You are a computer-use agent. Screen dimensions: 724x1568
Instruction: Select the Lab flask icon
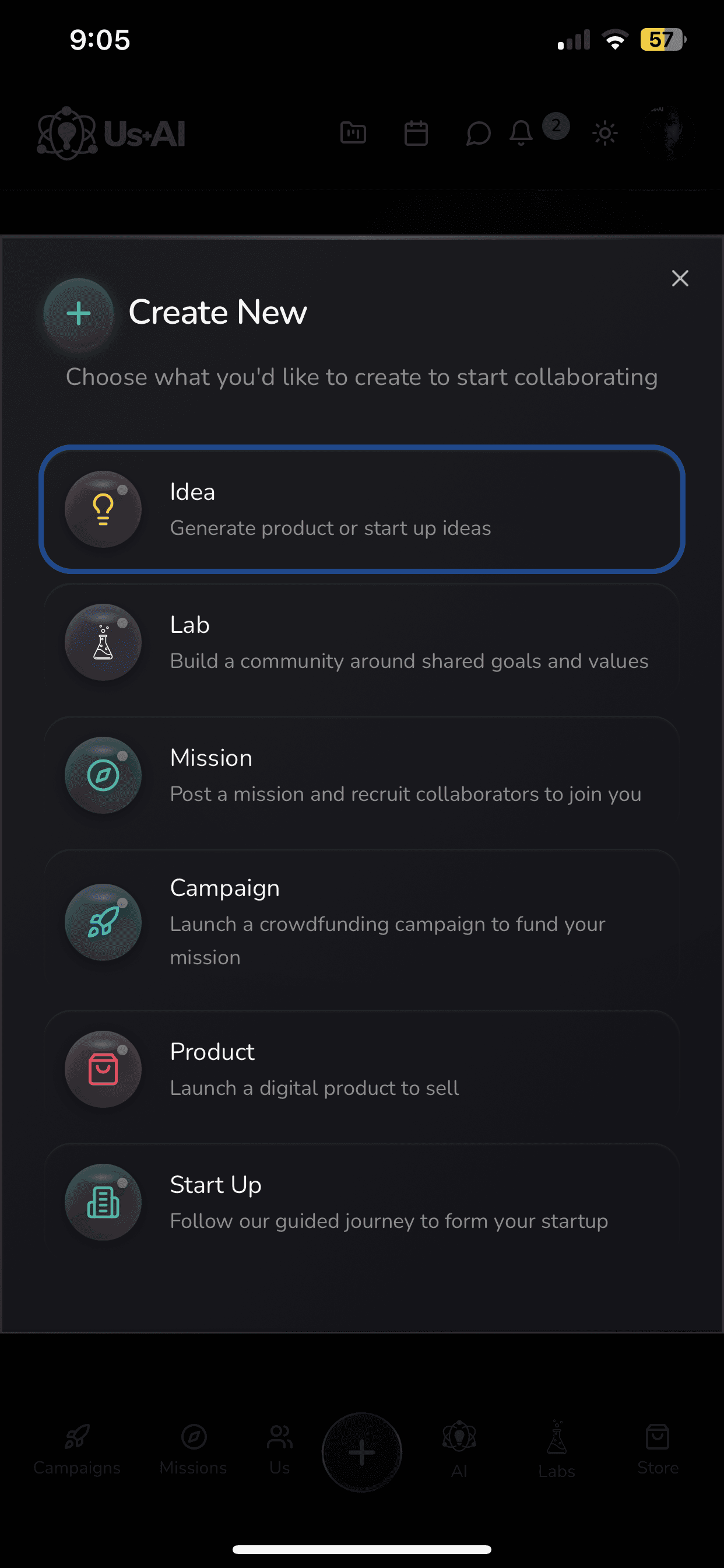(103, 643)
